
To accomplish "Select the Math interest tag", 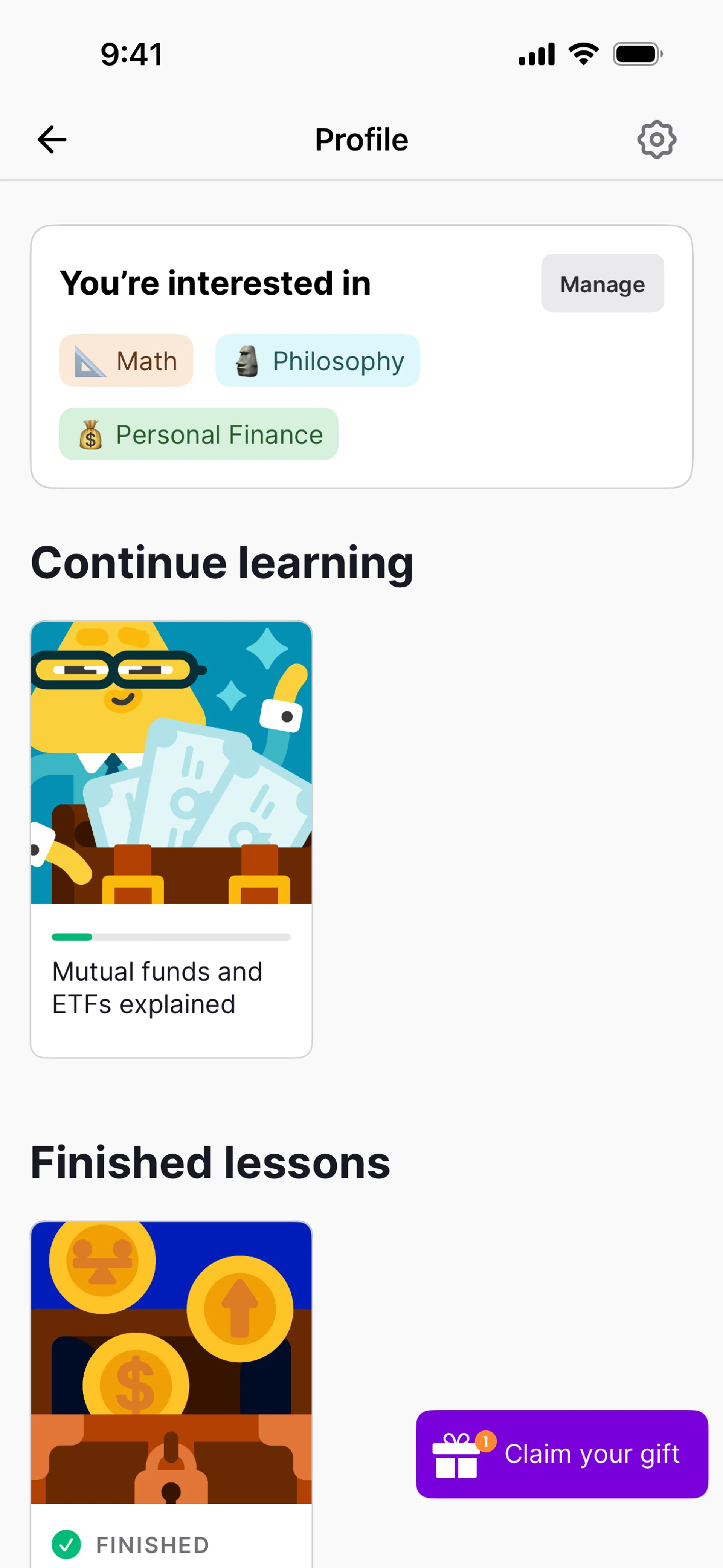I will coord(126,360).
